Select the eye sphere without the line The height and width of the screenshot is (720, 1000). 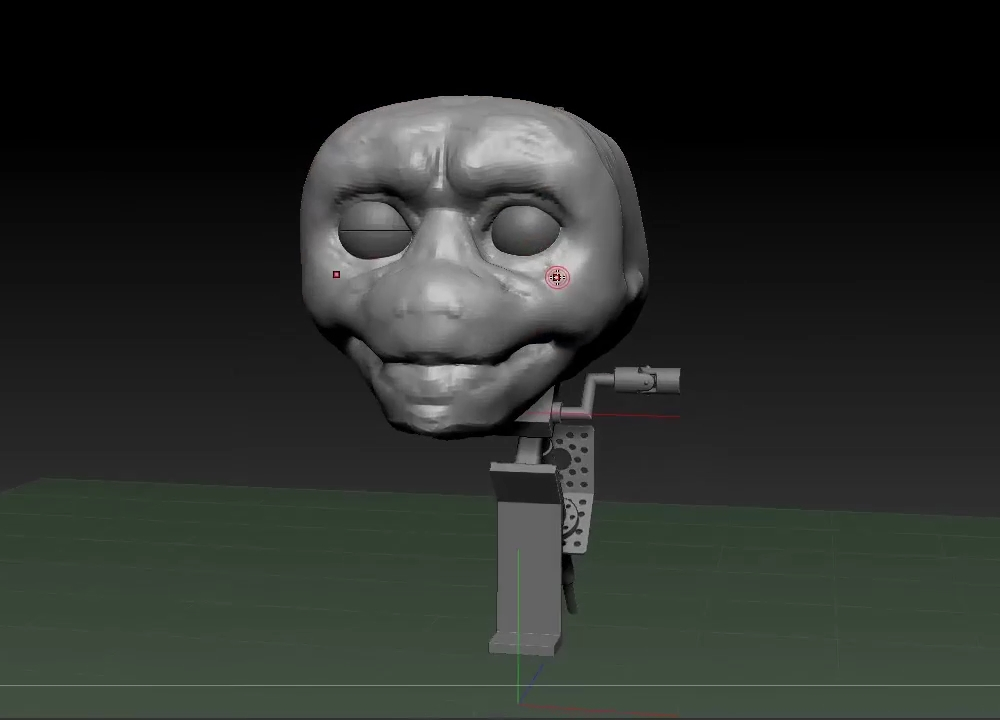(524, 228)
